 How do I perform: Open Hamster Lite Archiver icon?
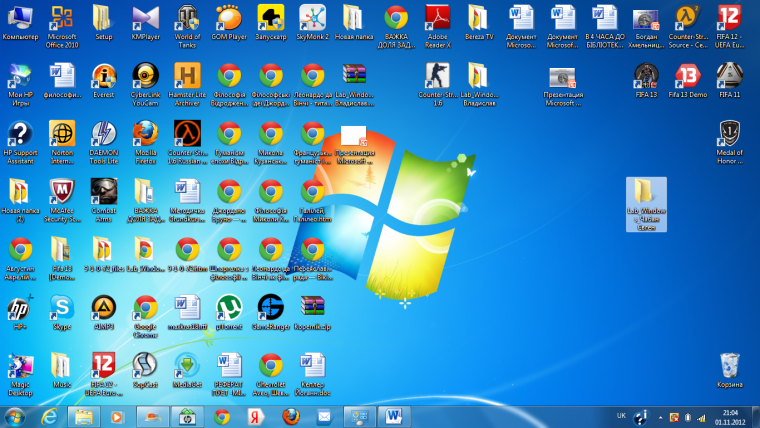point(187,76)
